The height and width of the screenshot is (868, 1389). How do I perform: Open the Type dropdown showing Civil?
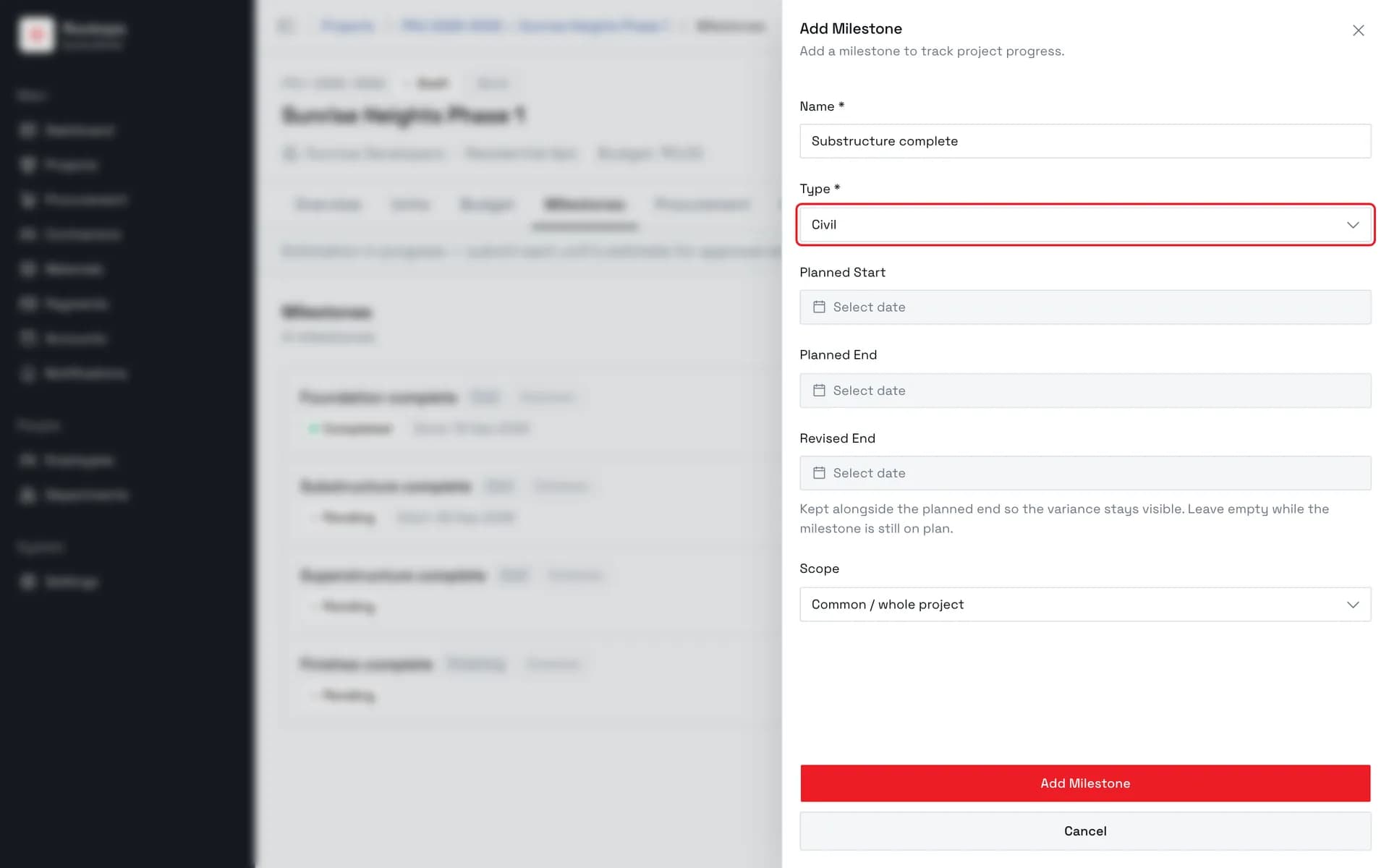(x=1085, y=225)
